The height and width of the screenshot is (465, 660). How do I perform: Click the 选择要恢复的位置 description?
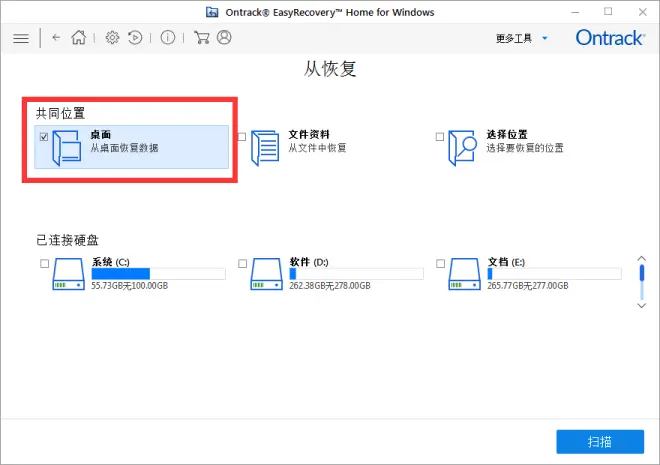525,148
